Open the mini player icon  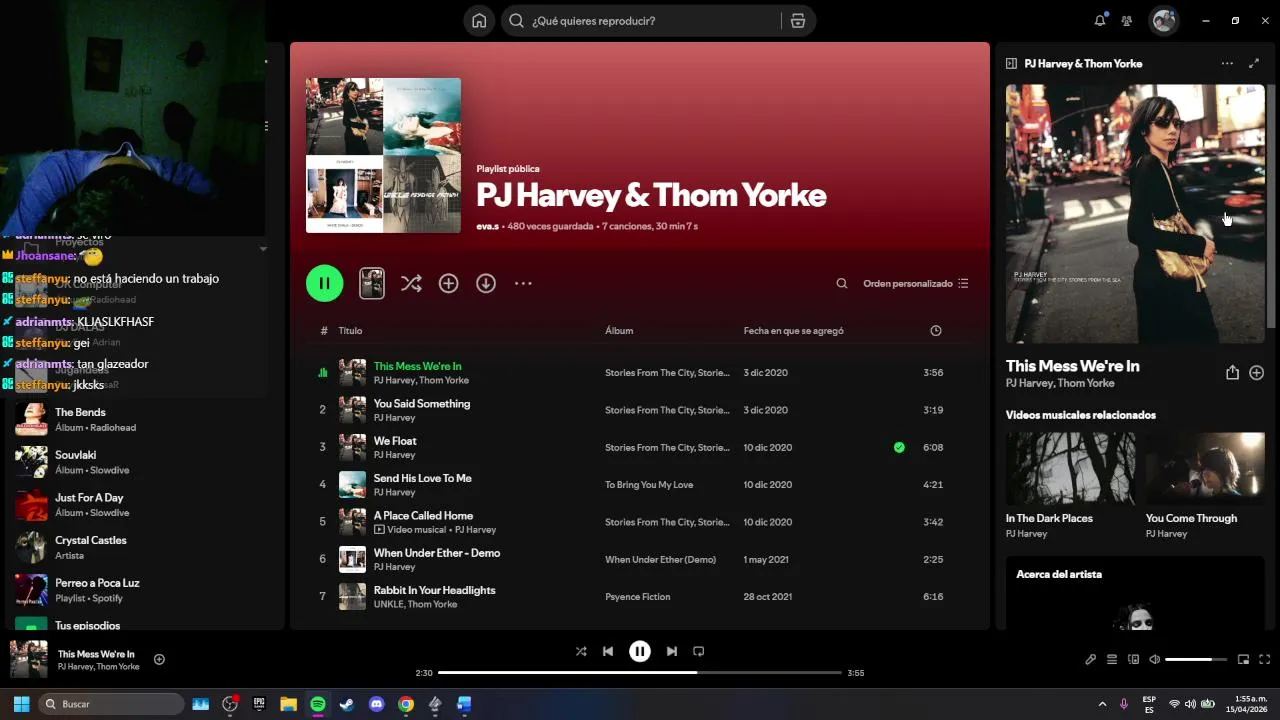coord(1244,660)
